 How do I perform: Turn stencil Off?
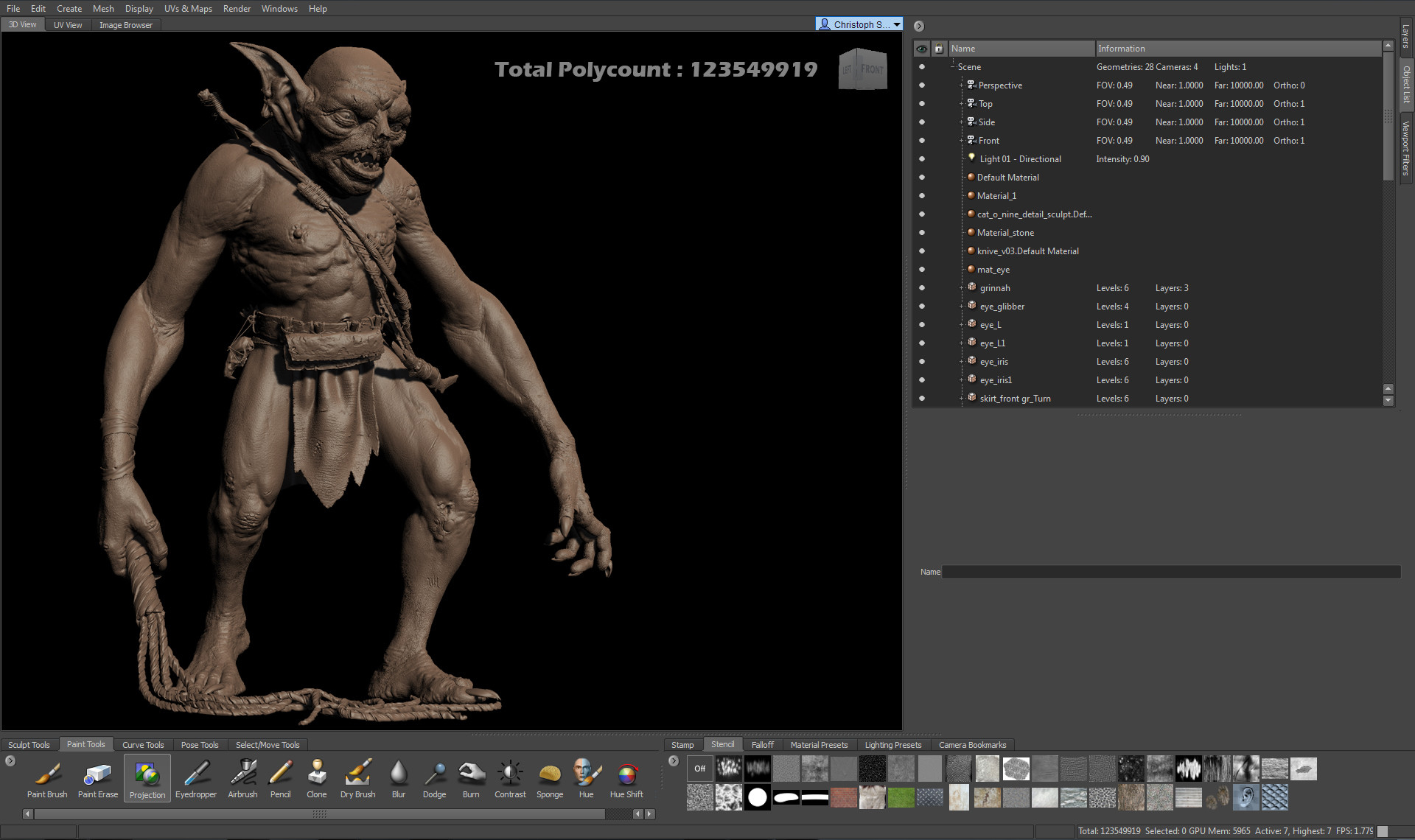click(699, 769)
